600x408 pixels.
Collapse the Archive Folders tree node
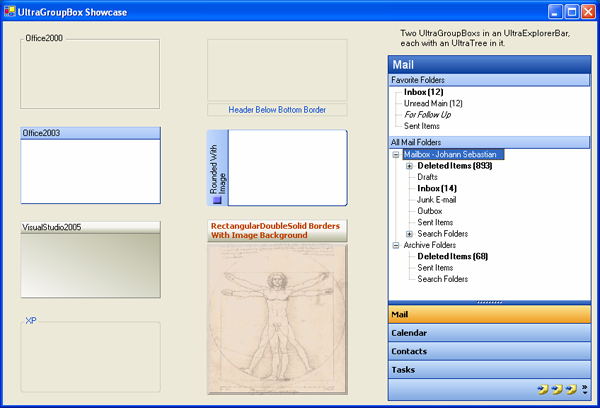coord(396,245)
